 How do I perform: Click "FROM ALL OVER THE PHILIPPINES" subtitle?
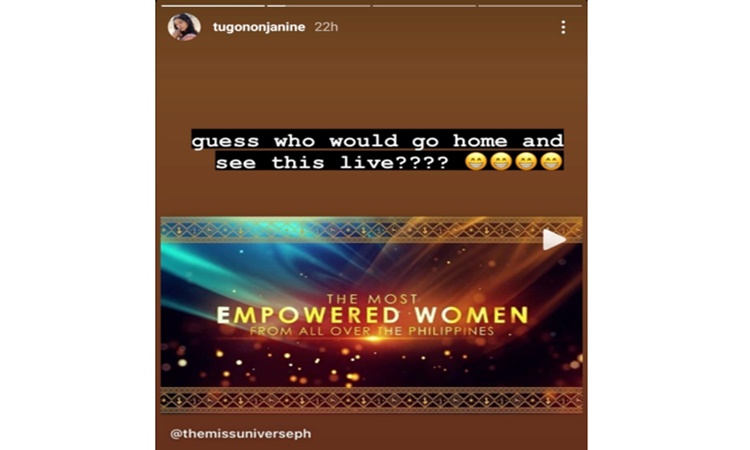tap(372, 331)
